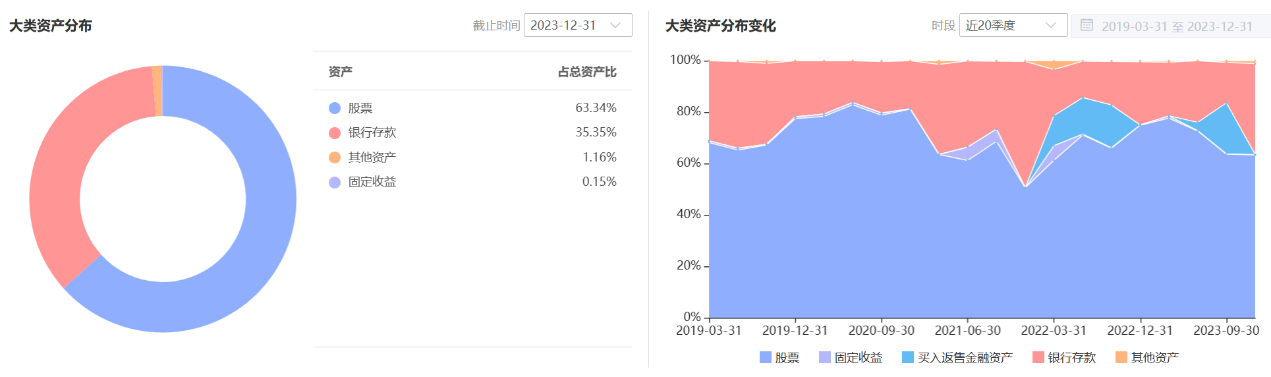The height and width of the screenshot is (377, 1271).
Task: Click the chevron arrow in the date selector
Action: 614,25
